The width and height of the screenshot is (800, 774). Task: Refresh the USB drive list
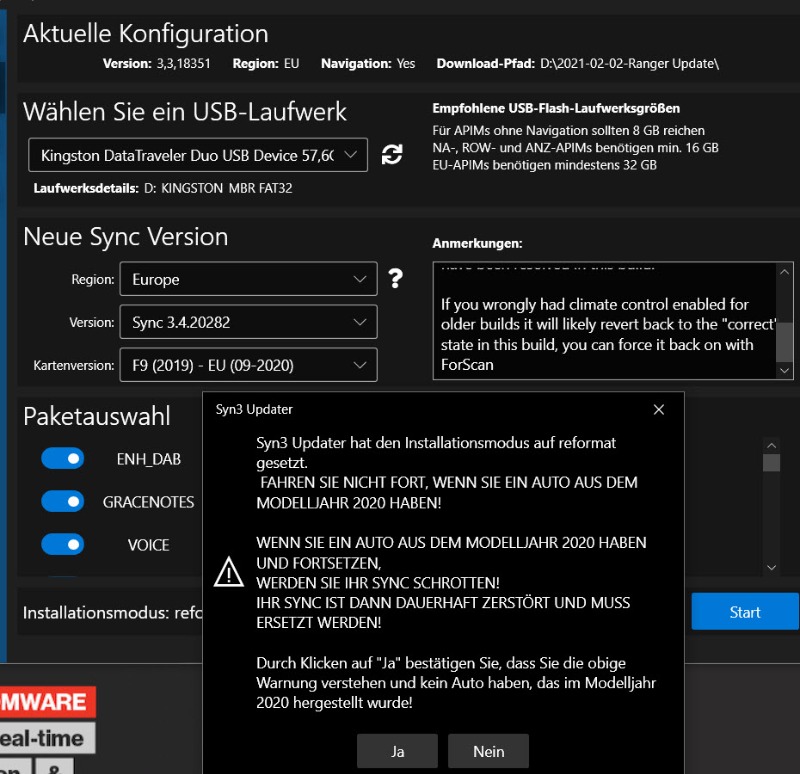[x=392, y=155]
